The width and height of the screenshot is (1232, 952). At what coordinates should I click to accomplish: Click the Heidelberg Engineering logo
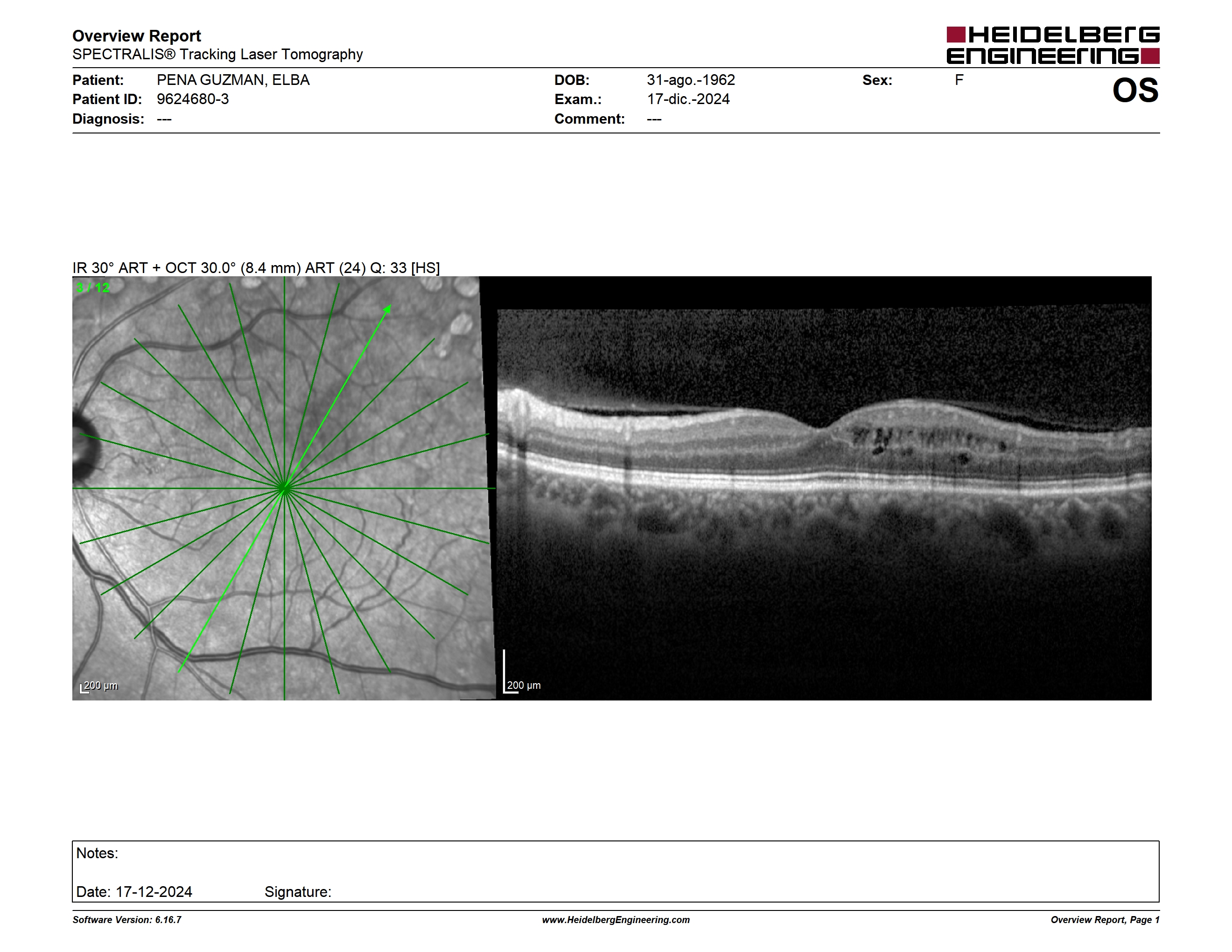point(1053,45)
